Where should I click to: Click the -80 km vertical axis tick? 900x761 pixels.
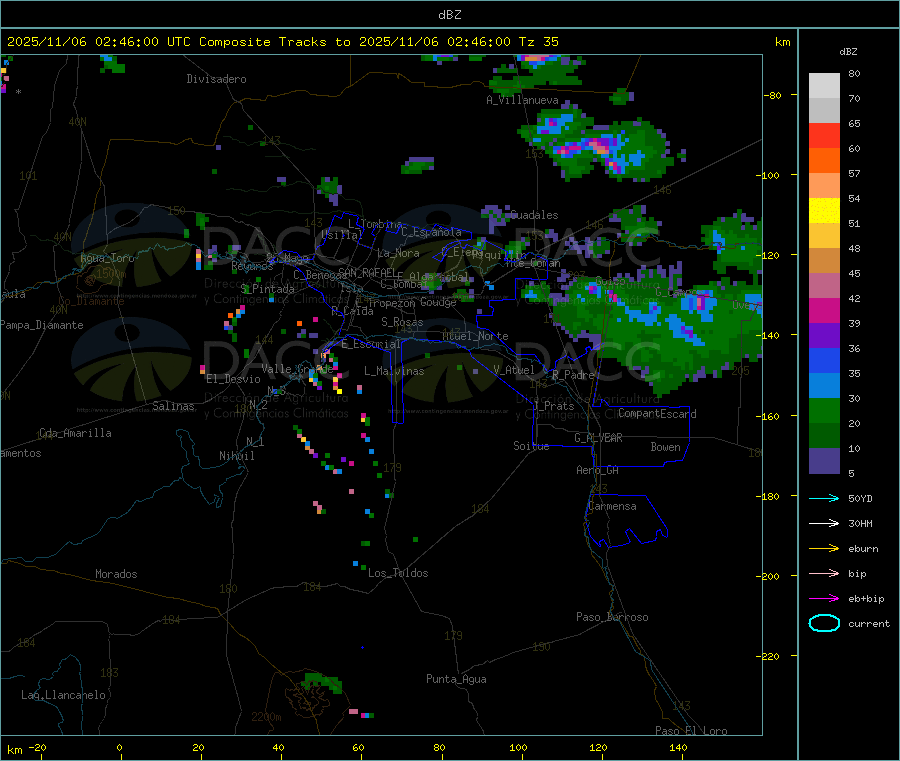pos(774,95)
